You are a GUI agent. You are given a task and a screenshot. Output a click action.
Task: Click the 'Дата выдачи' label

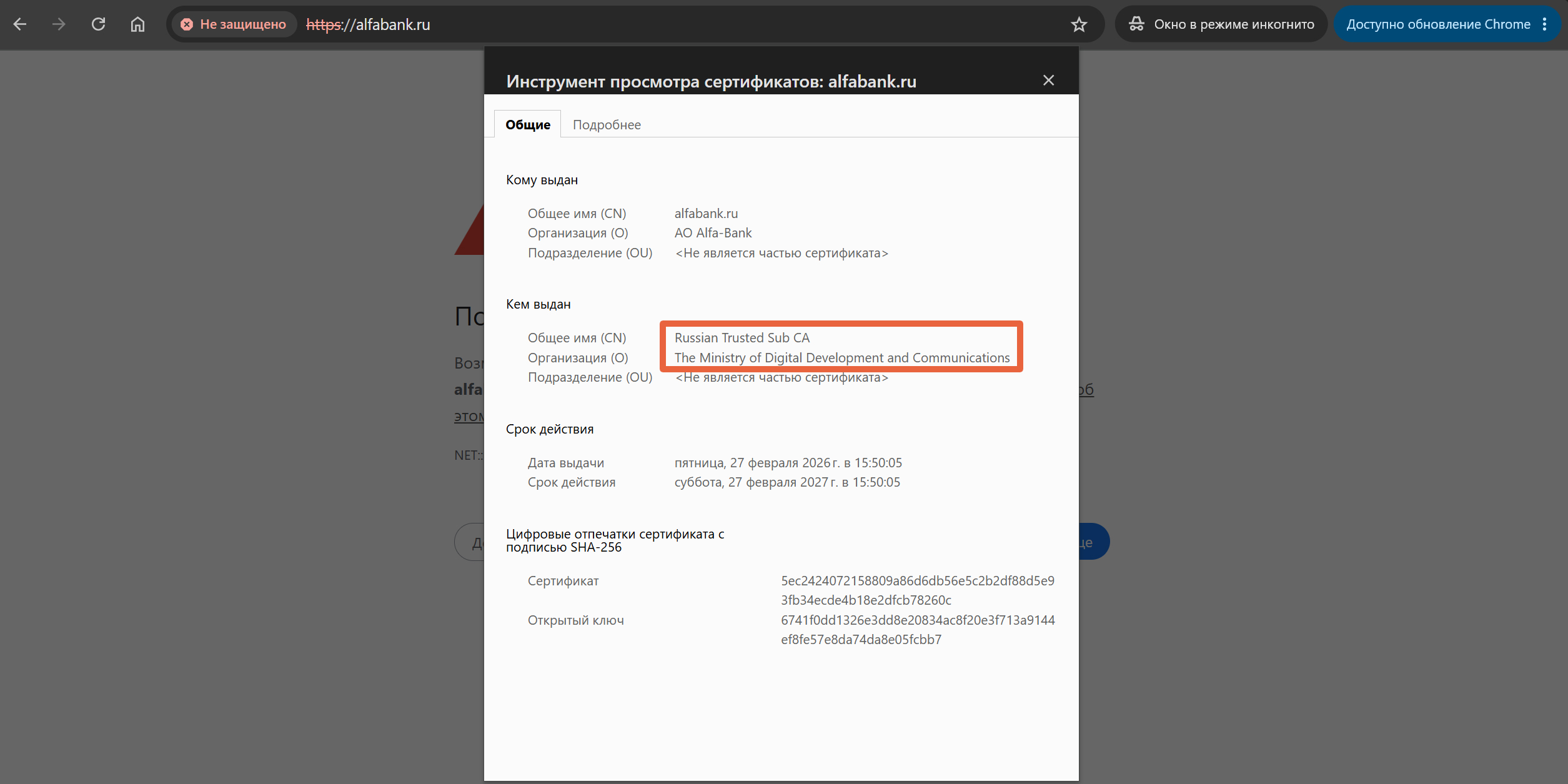click(x=565, y=463)
